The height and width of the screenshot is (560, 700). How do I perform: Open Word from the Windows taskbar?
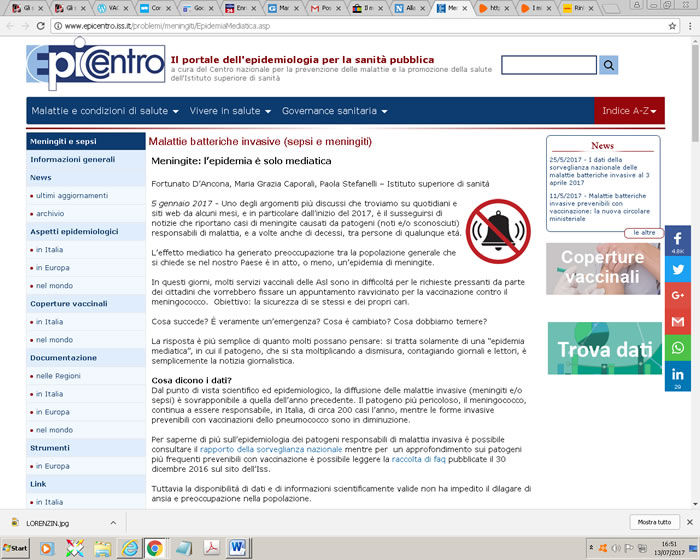238,547
